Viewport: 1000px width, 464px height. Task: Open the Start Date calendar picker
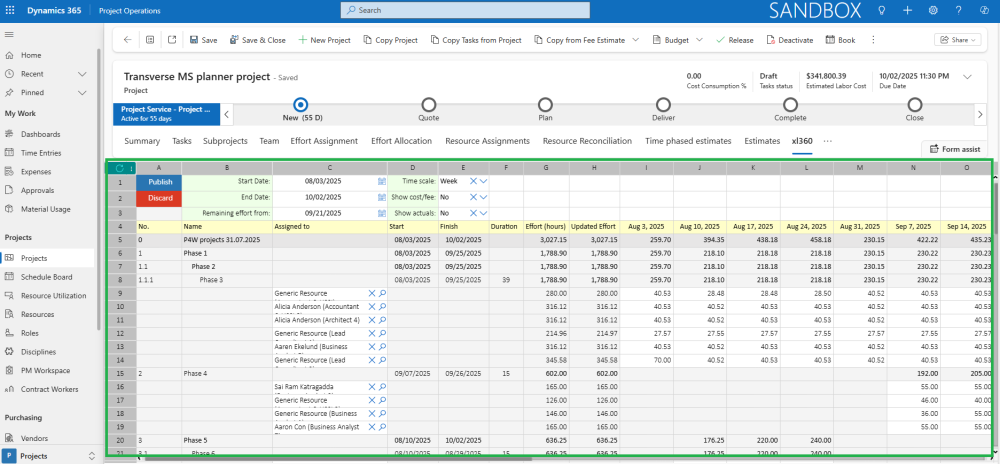click(382, 182)
